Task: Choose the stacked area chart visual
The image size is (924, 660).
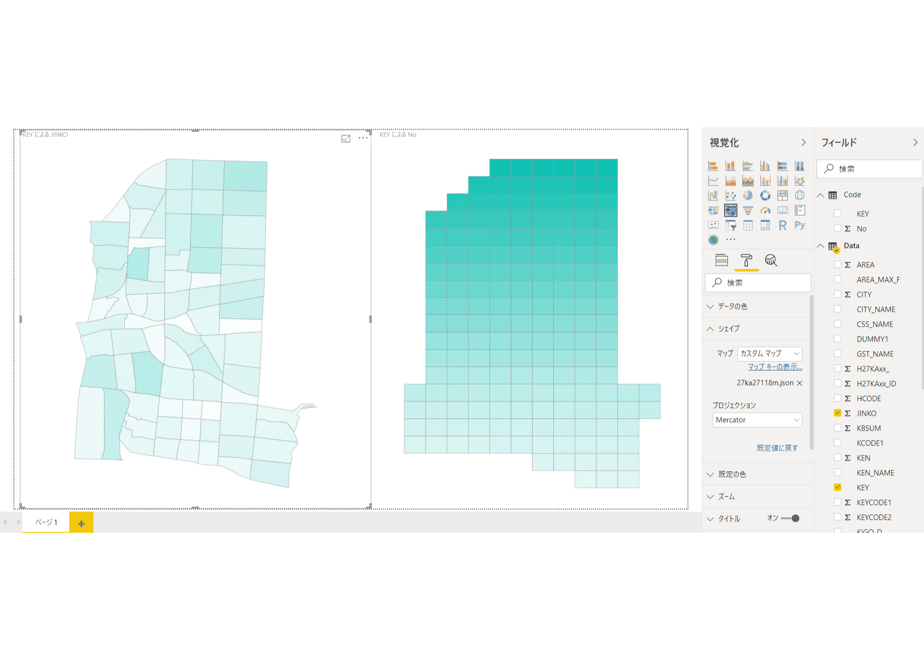Action: [748, 180]
